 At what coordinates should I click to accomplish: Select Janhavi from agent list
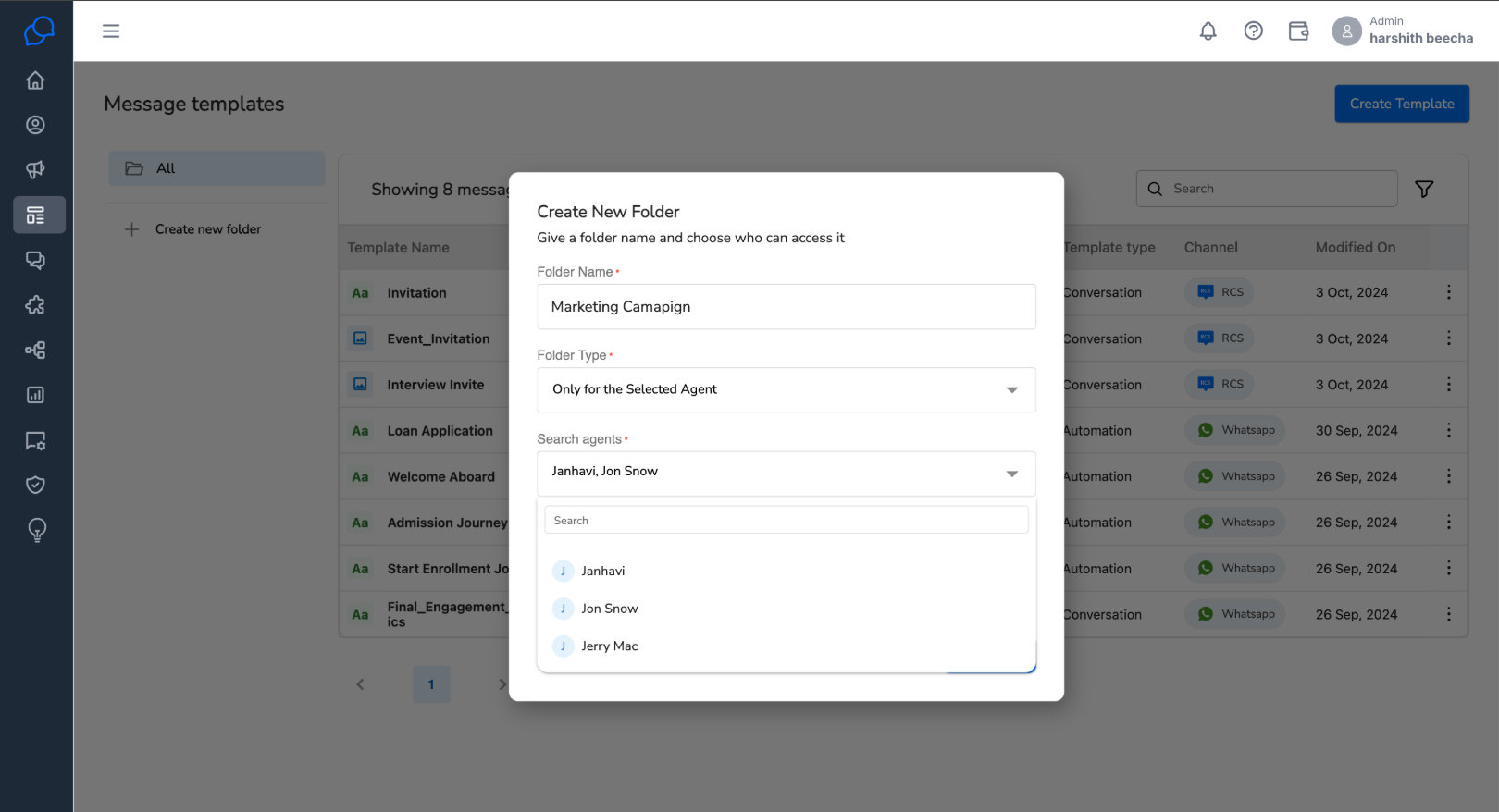(x=787, y=571)
